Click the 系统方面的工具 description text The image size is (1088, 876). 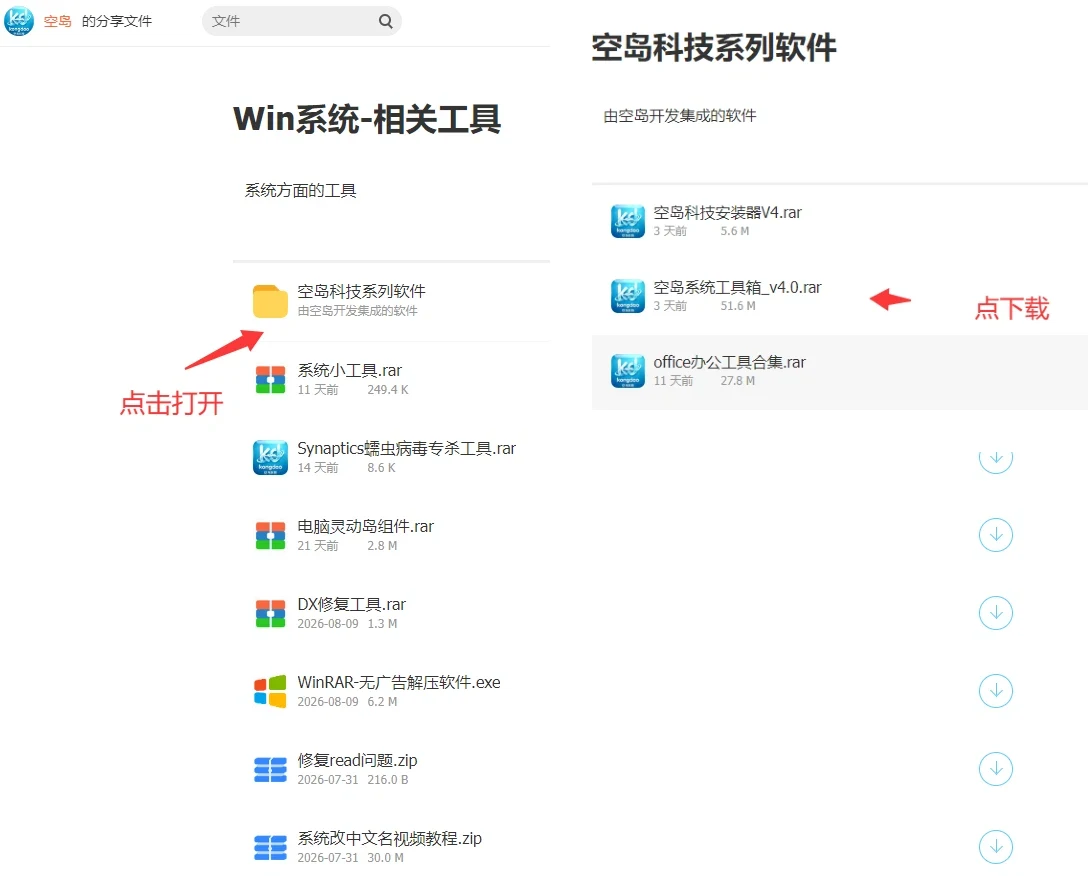pyautogui.click(x=300, y=191)
